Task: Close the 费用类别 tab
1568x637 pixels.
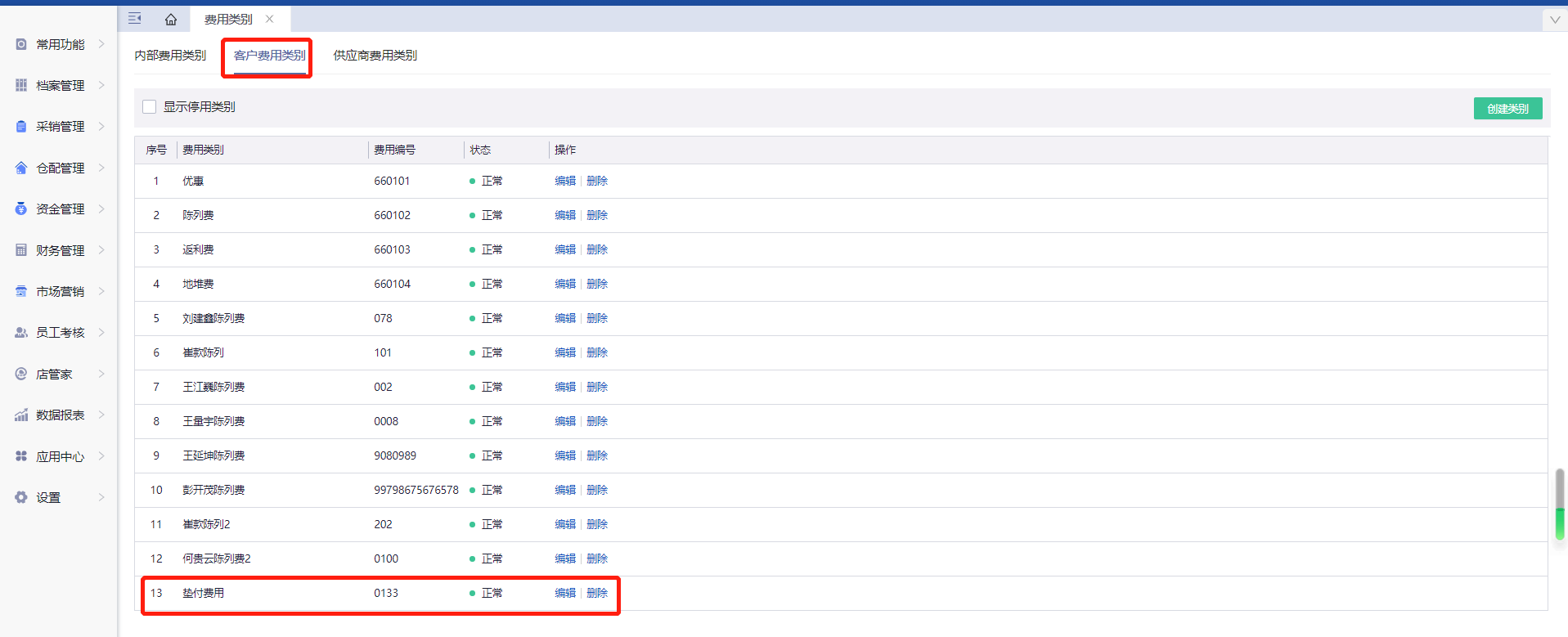Action: point(269,19)
